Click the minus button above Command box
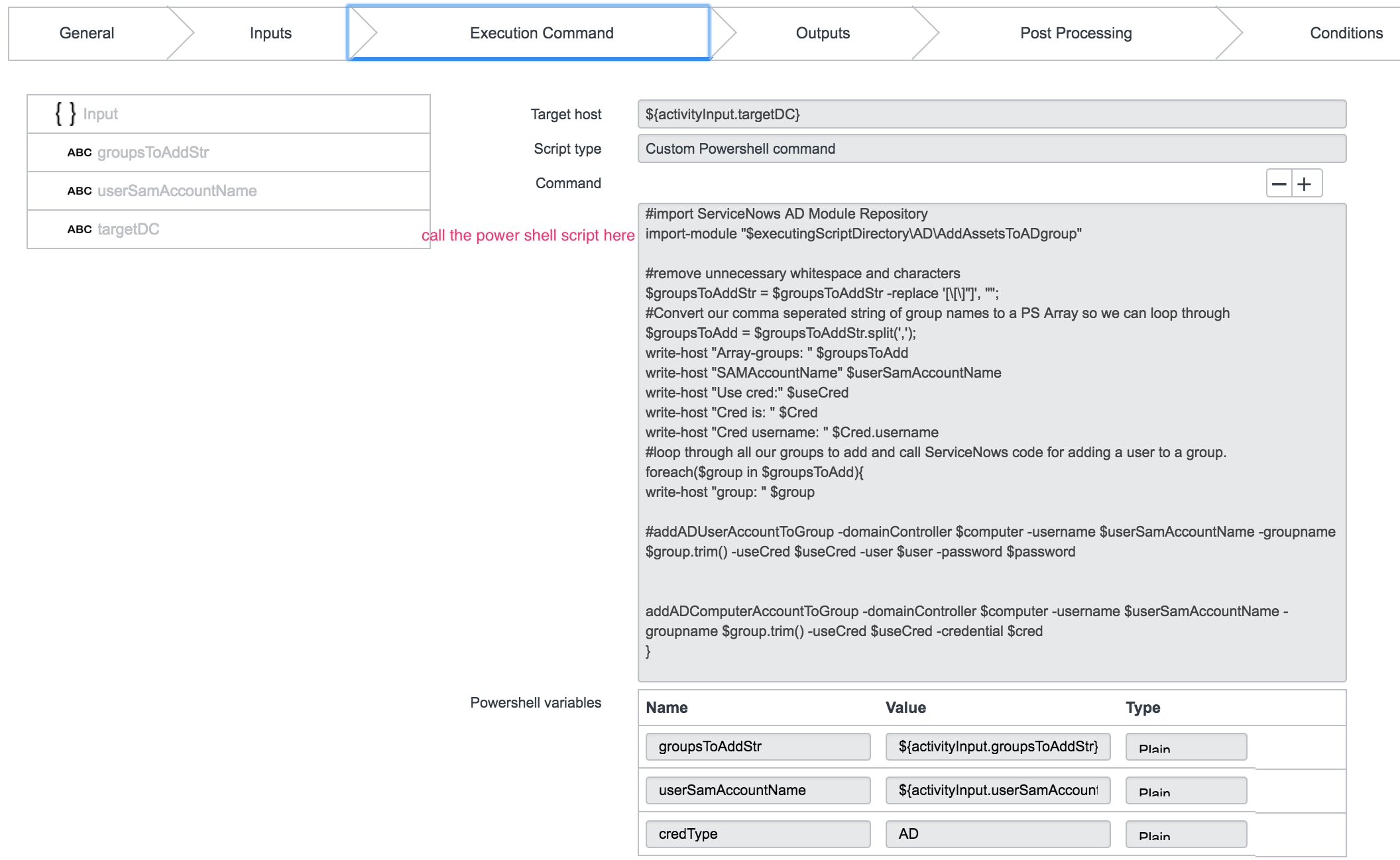This screenshot has height=860, width=1400. pyautogui.click(x=1279, y=184)
